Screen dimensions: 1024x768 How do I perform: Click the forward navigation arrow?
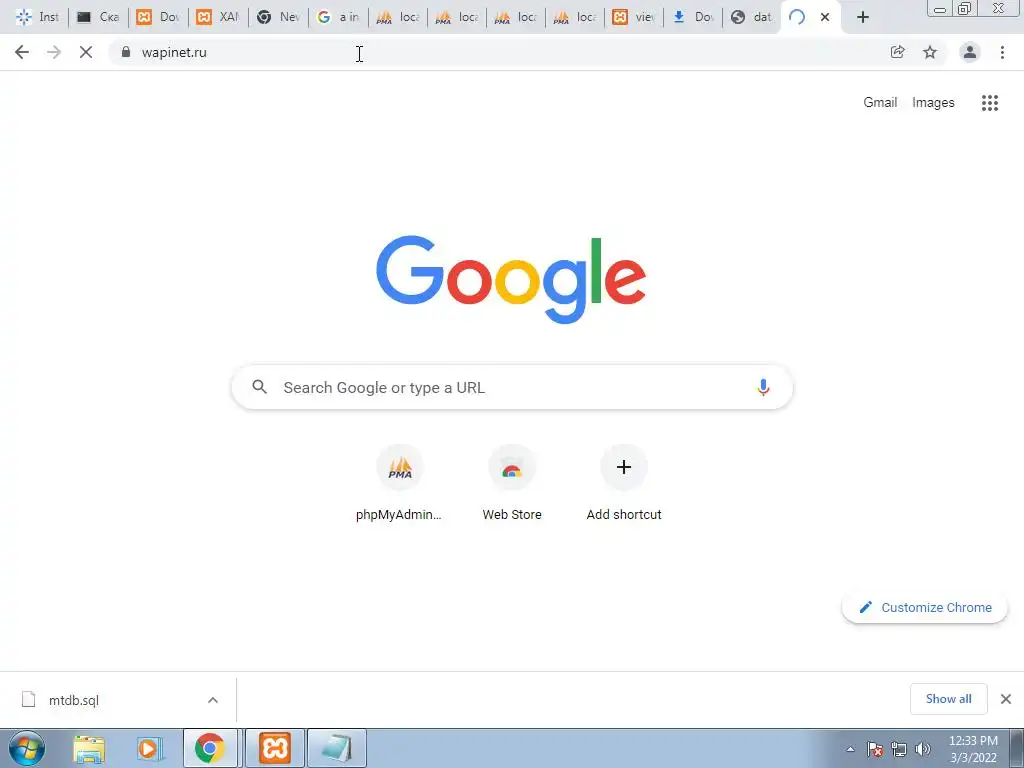[54, 52]
